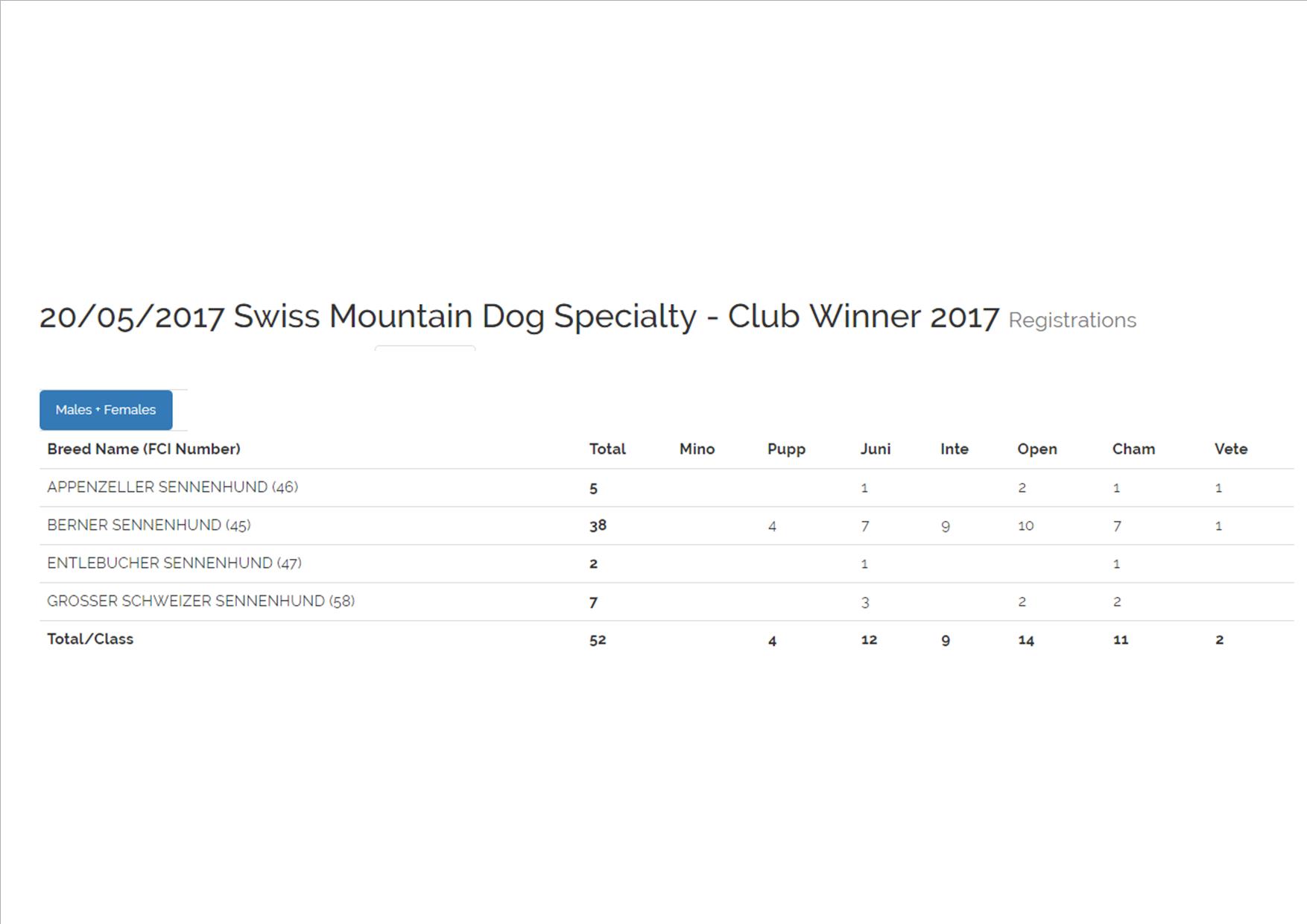The width and height of the screenshot is (1307, 924).
Task: Select the Open column header
Action: pos(1037,449)
